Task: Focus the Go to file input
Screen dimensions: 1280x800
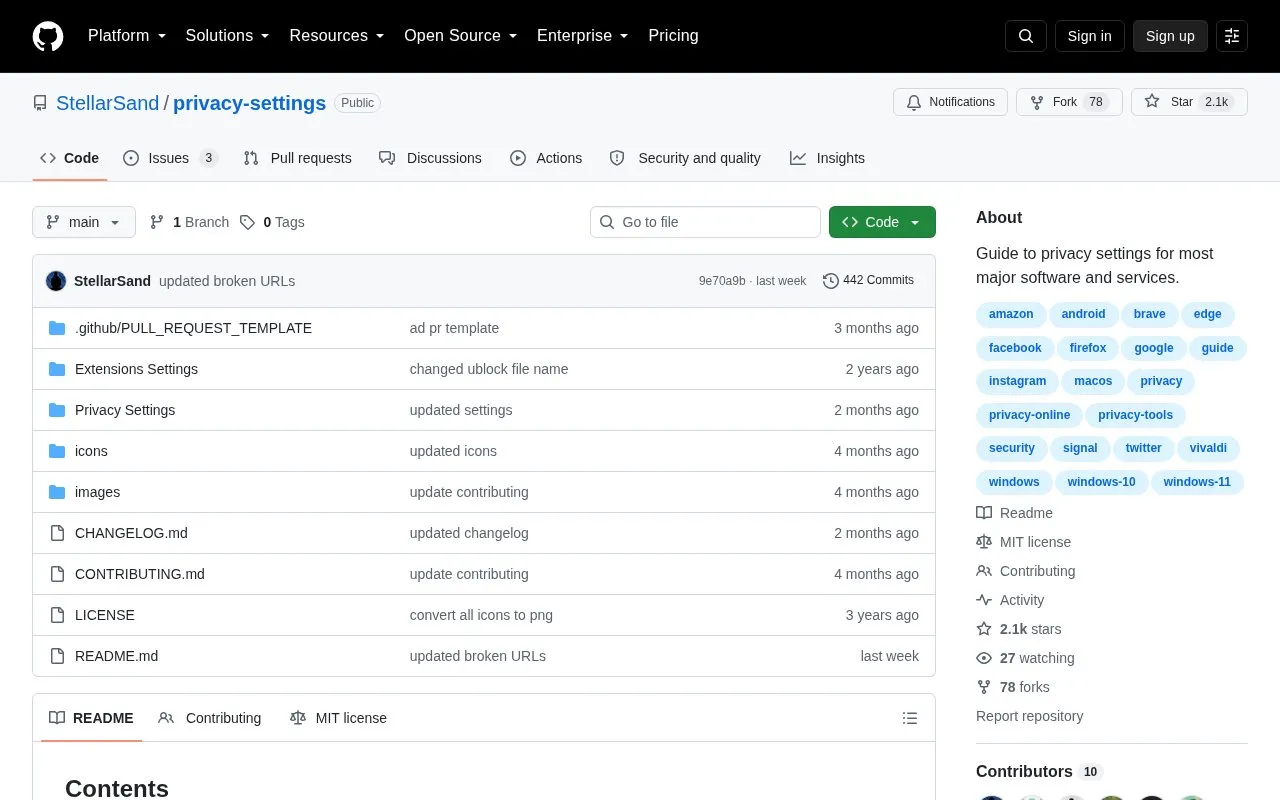Action: tap(705, 222)
